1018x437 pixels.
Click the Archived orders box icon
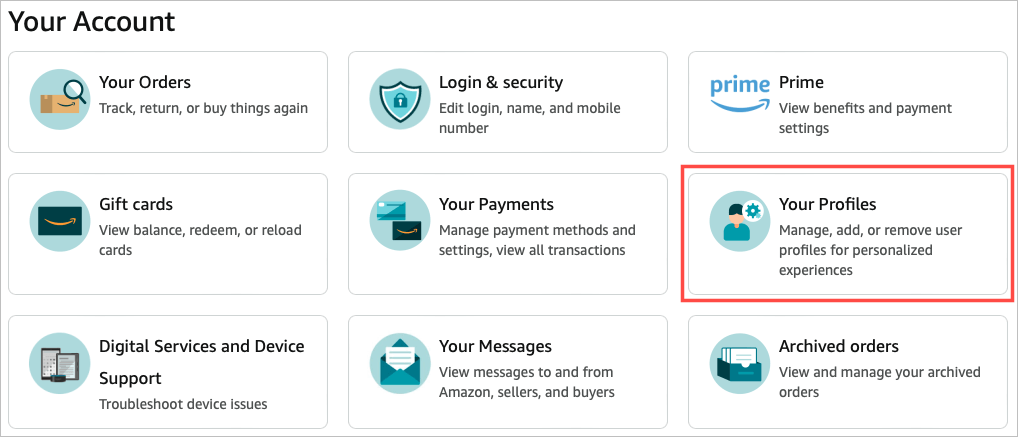tap(739, 363)
